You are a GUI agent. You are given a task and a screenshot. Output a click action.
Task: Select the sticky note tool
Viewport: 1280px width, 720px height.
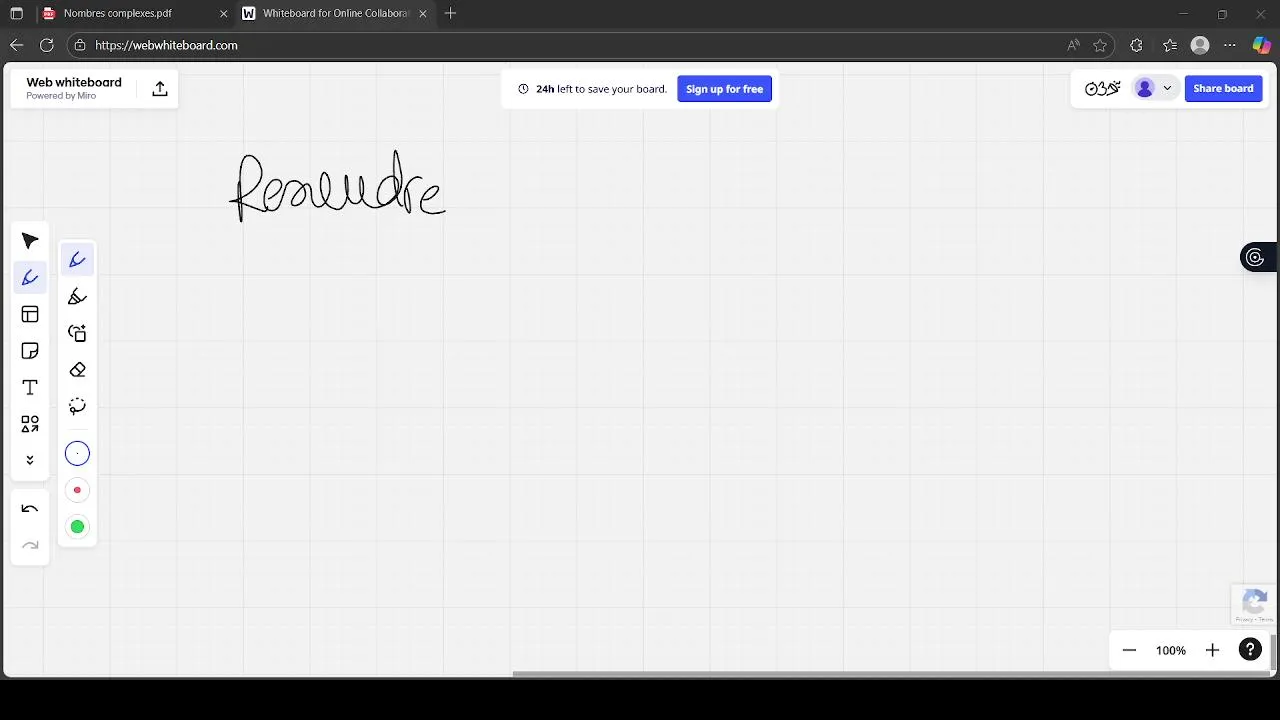[30, 351]
